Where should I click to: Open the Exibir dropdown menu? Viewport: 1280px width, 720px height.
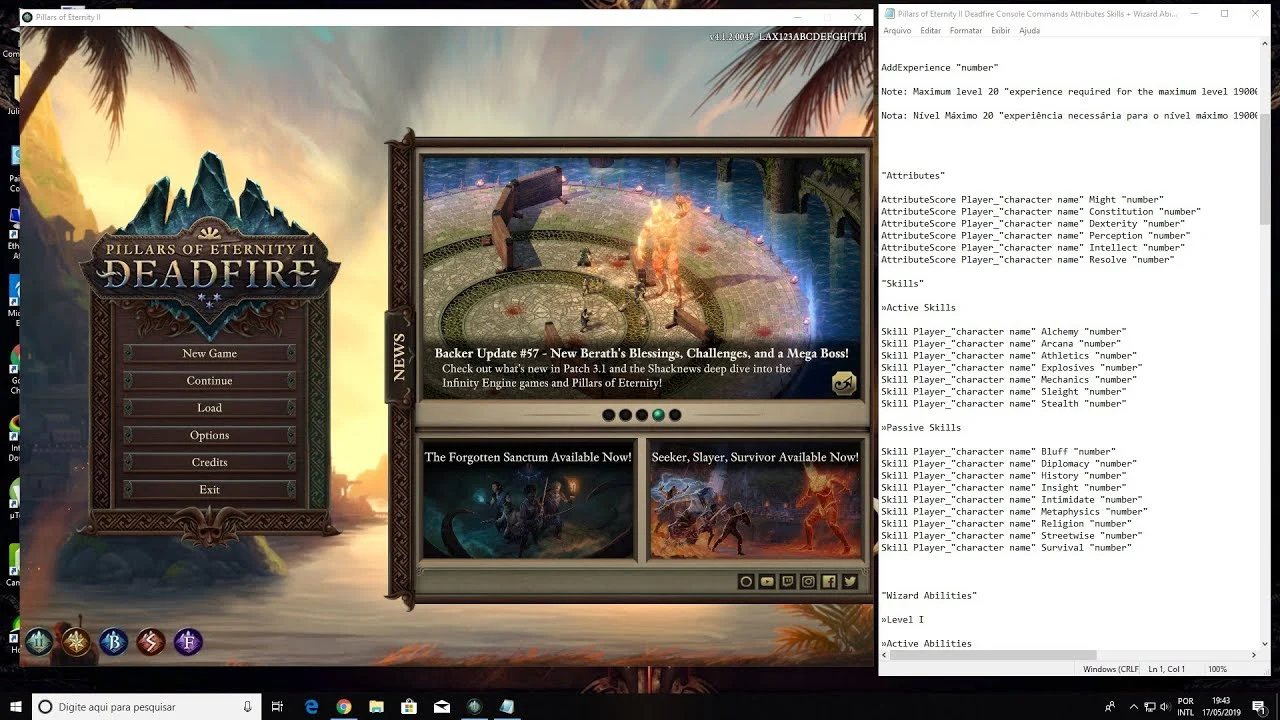click(x=1000, y=30)
